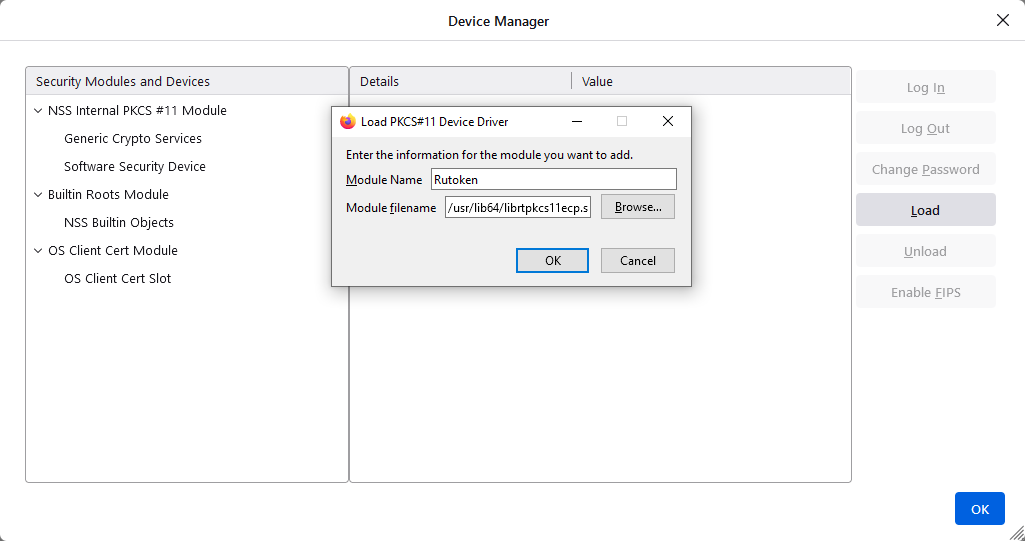
Task: Select Generic Crypto Services device
Action: coord(133,139)
